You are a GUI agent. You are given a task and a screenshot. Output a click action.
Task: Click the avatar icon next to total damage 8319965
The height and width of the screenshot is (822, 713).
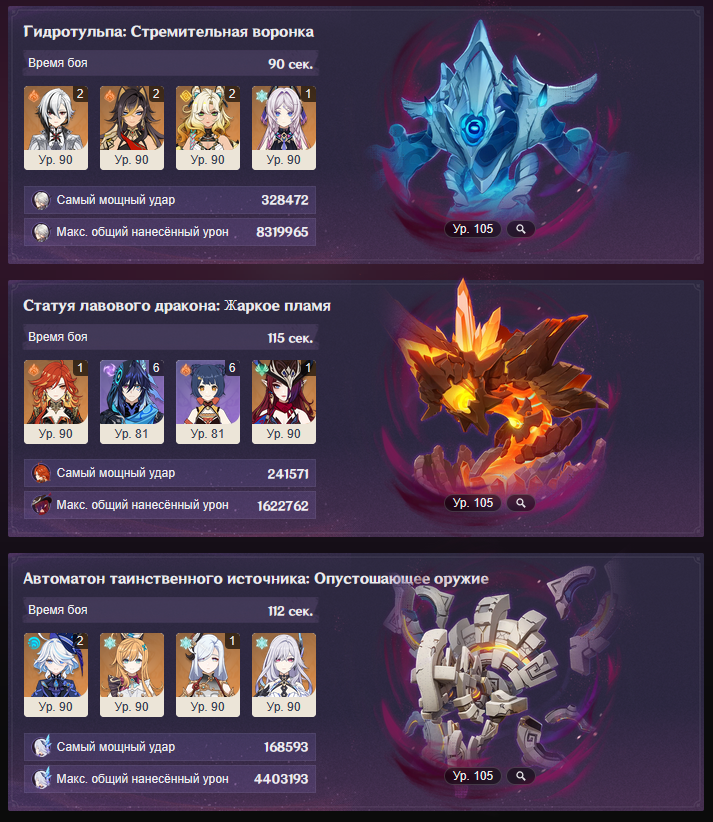41,232
